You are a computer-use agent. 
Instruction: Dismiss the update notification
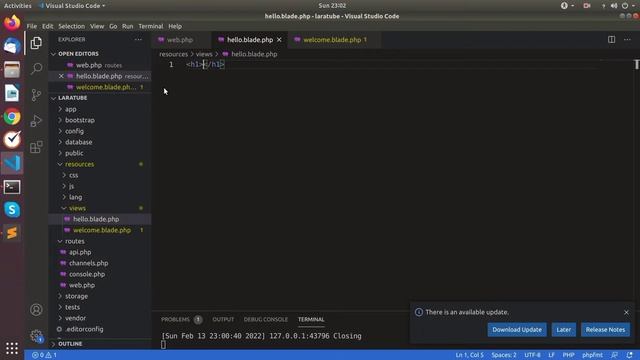pos(626,312)
